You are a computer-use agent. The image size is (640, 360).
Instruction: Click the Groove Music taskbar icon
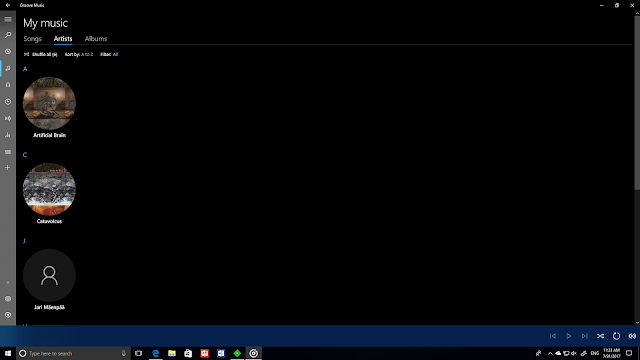253,353
